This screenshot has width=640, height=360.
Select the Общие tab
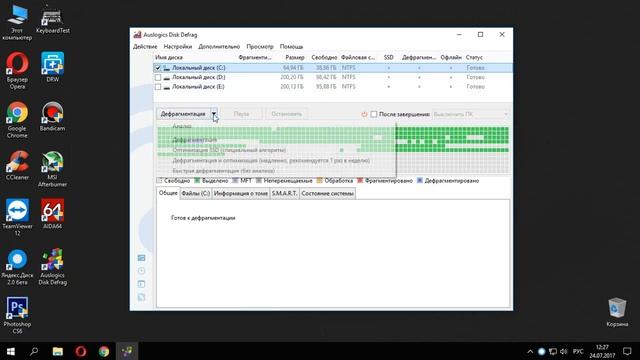pos(168,193)
